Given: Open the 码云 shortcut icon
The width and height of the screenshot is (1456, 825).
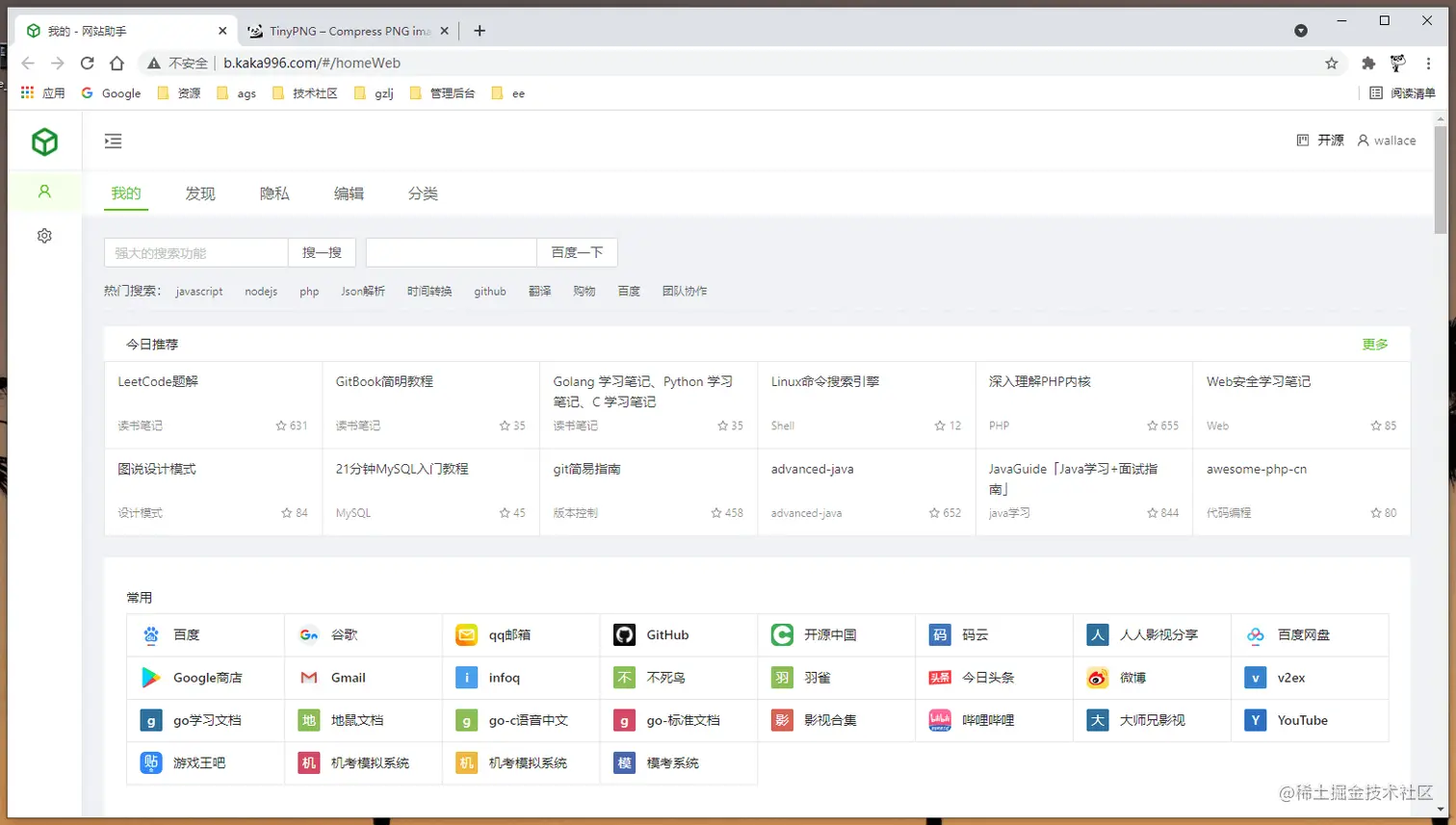Looking at the screenshot, I should click(940, 635).
